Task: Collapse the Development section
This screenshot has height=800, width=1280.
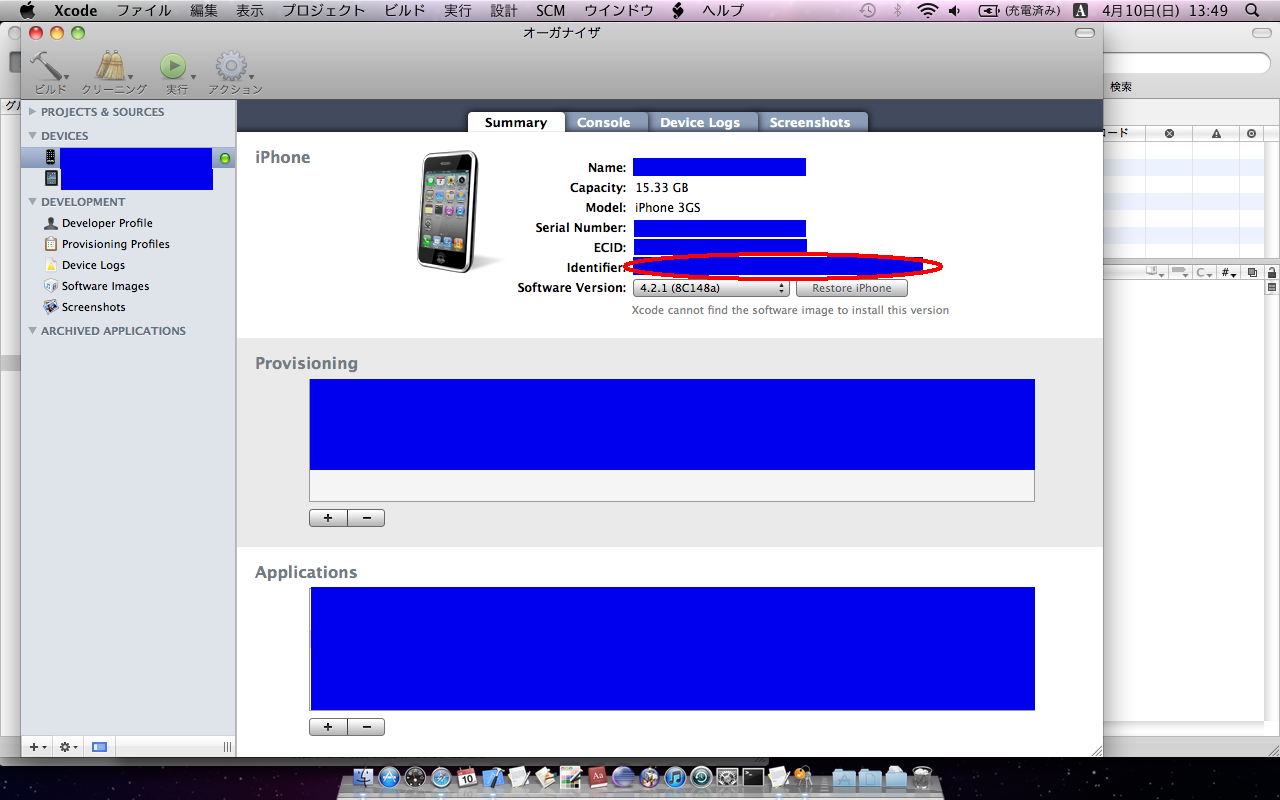Action: point(33,202)
